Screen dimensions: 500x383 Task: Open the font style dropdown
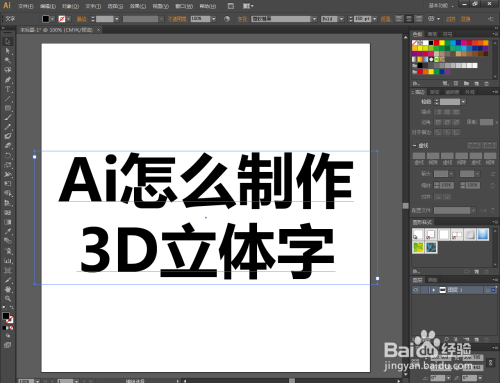(341, 19)
